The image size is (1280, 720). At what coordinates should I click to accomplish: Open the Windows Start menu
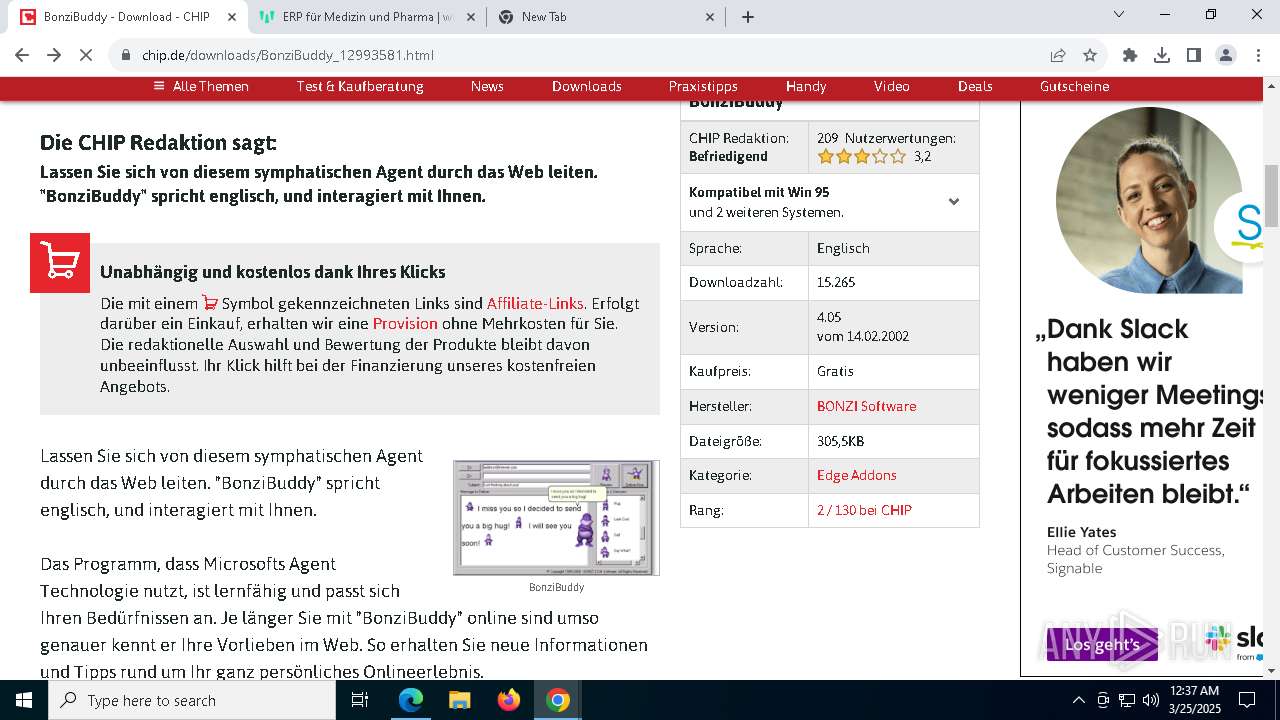coord(23,700)
